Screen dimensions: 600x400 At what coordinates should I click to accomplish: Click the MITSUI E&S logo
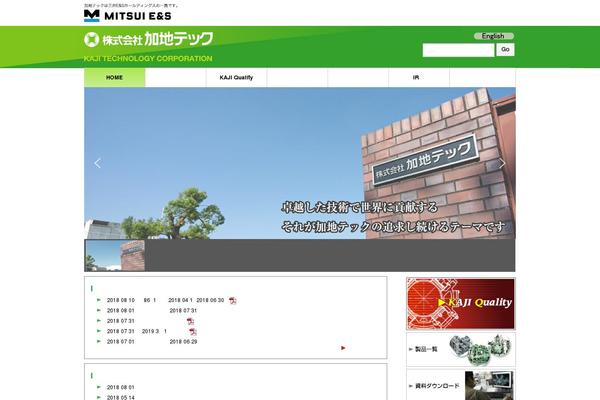click(127, 16)
